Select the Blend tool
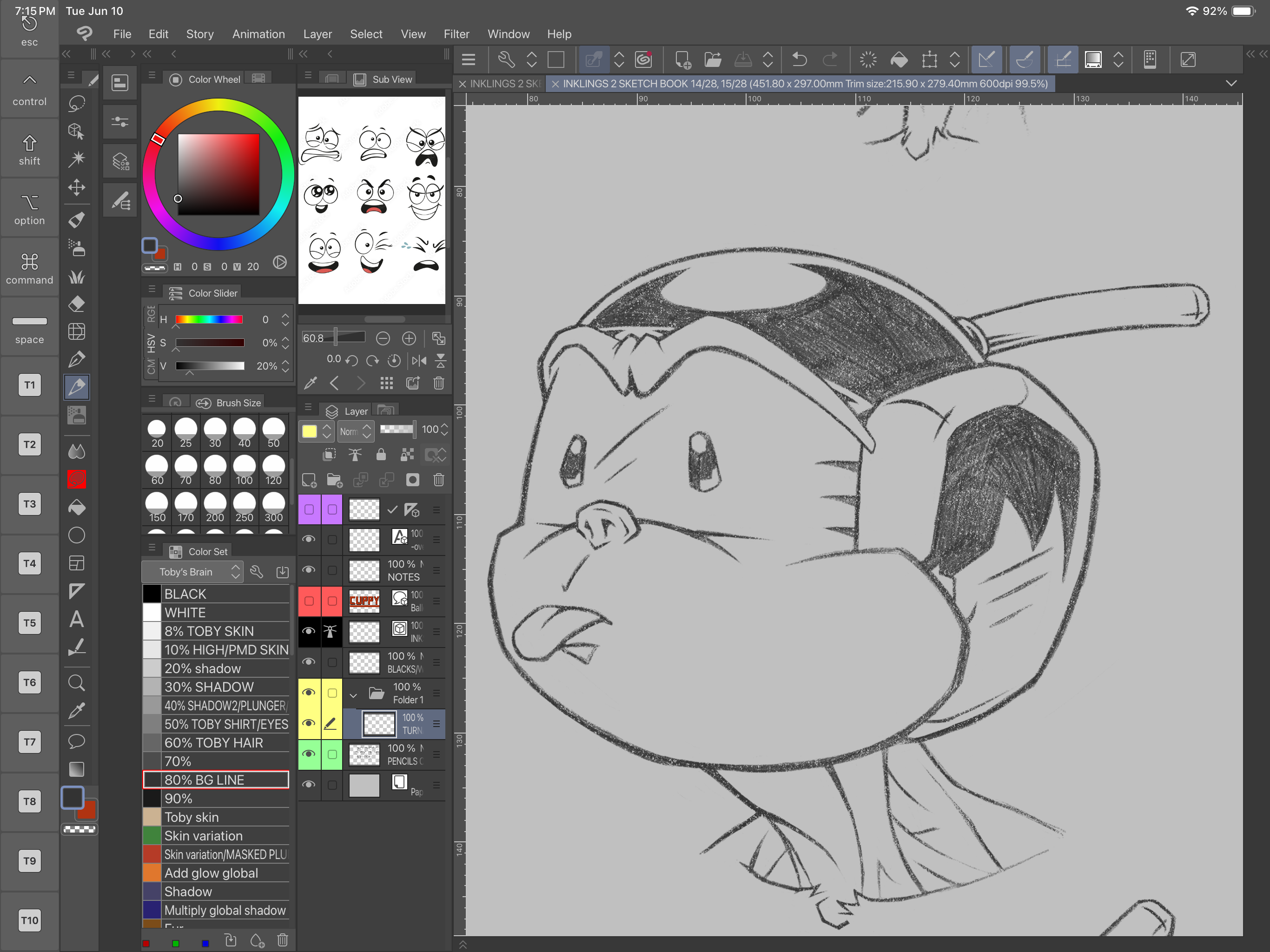The image size is (1270, 952). 76,452
